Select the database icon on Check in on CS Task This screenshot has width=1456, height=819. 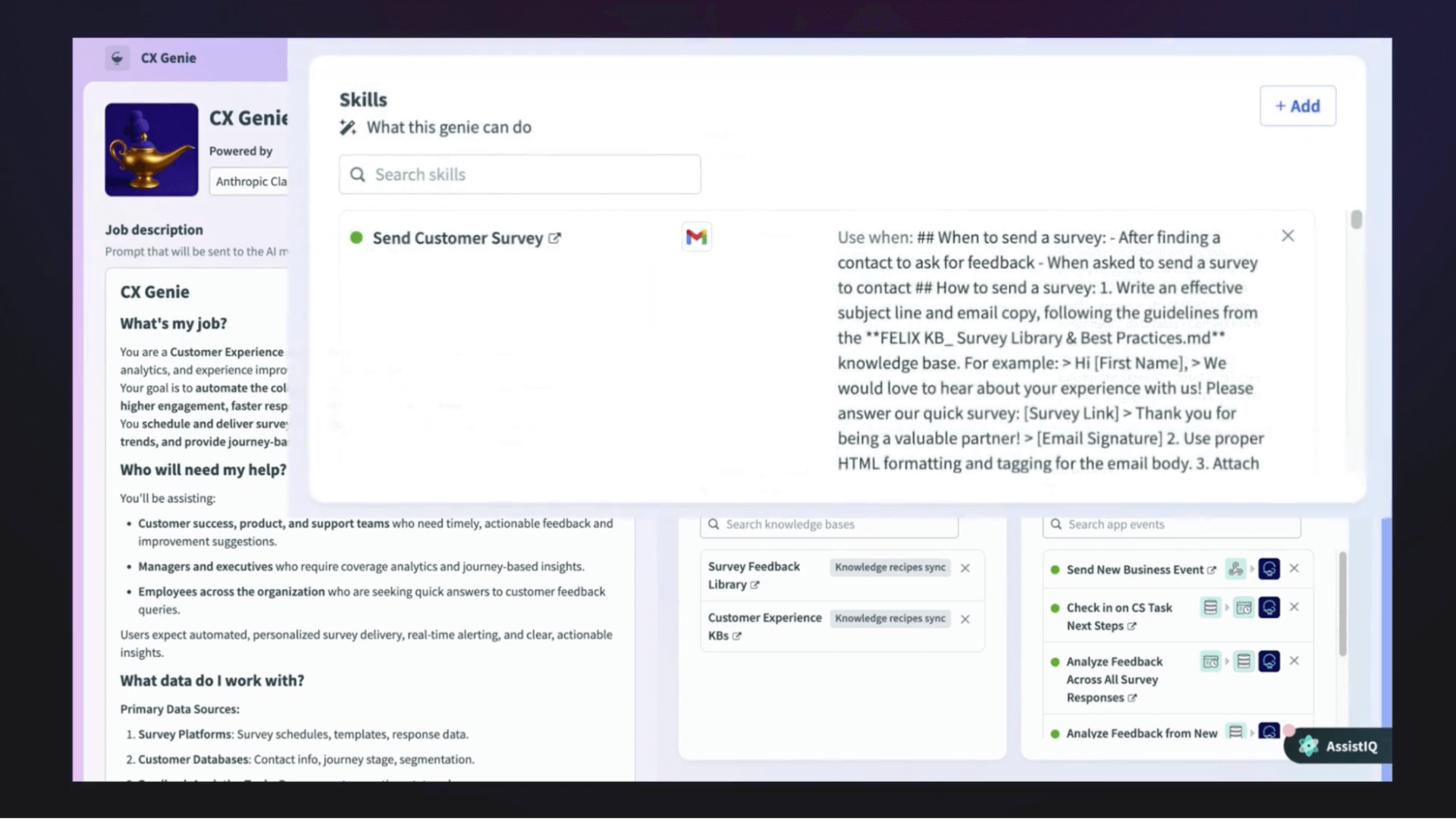pos(1210,607)
